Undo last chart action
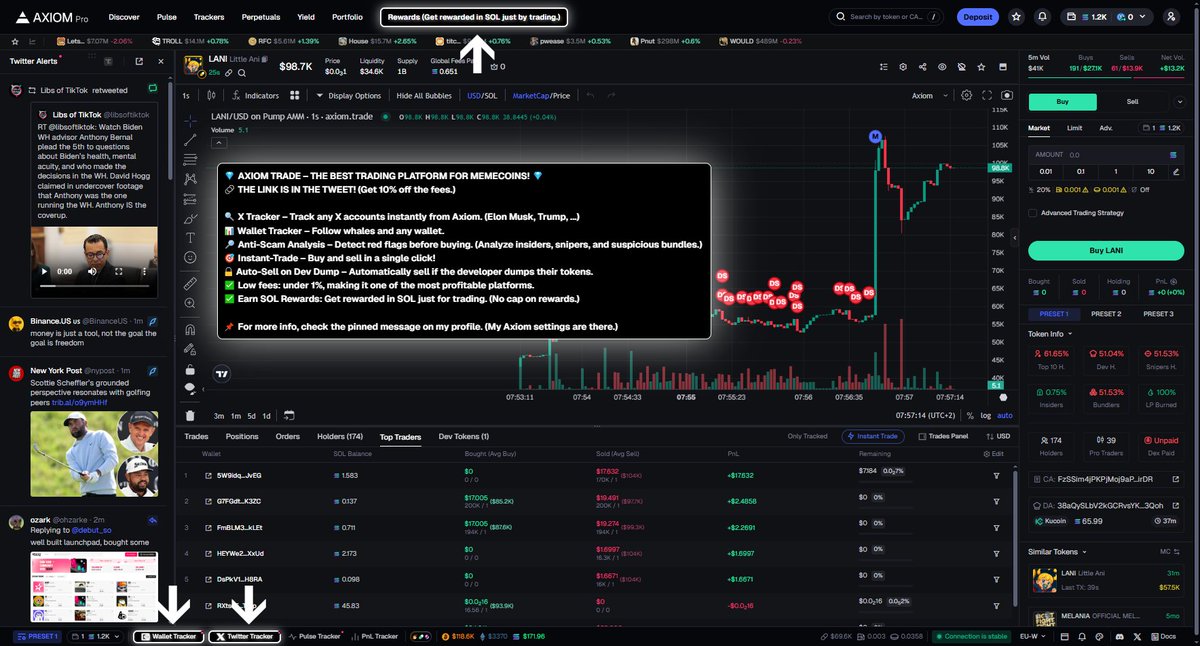 click(x=590, y=96)
